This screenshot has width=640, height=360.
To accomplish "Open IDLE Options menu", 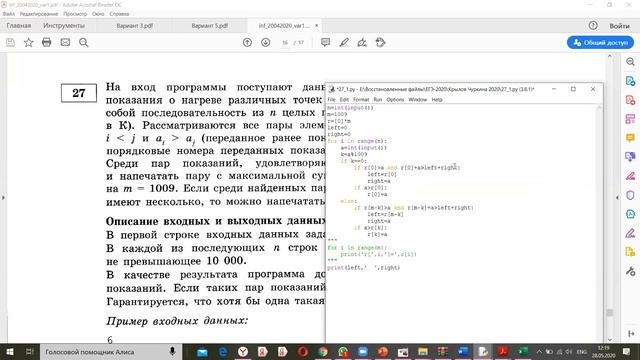I will (x=395, y=100).
